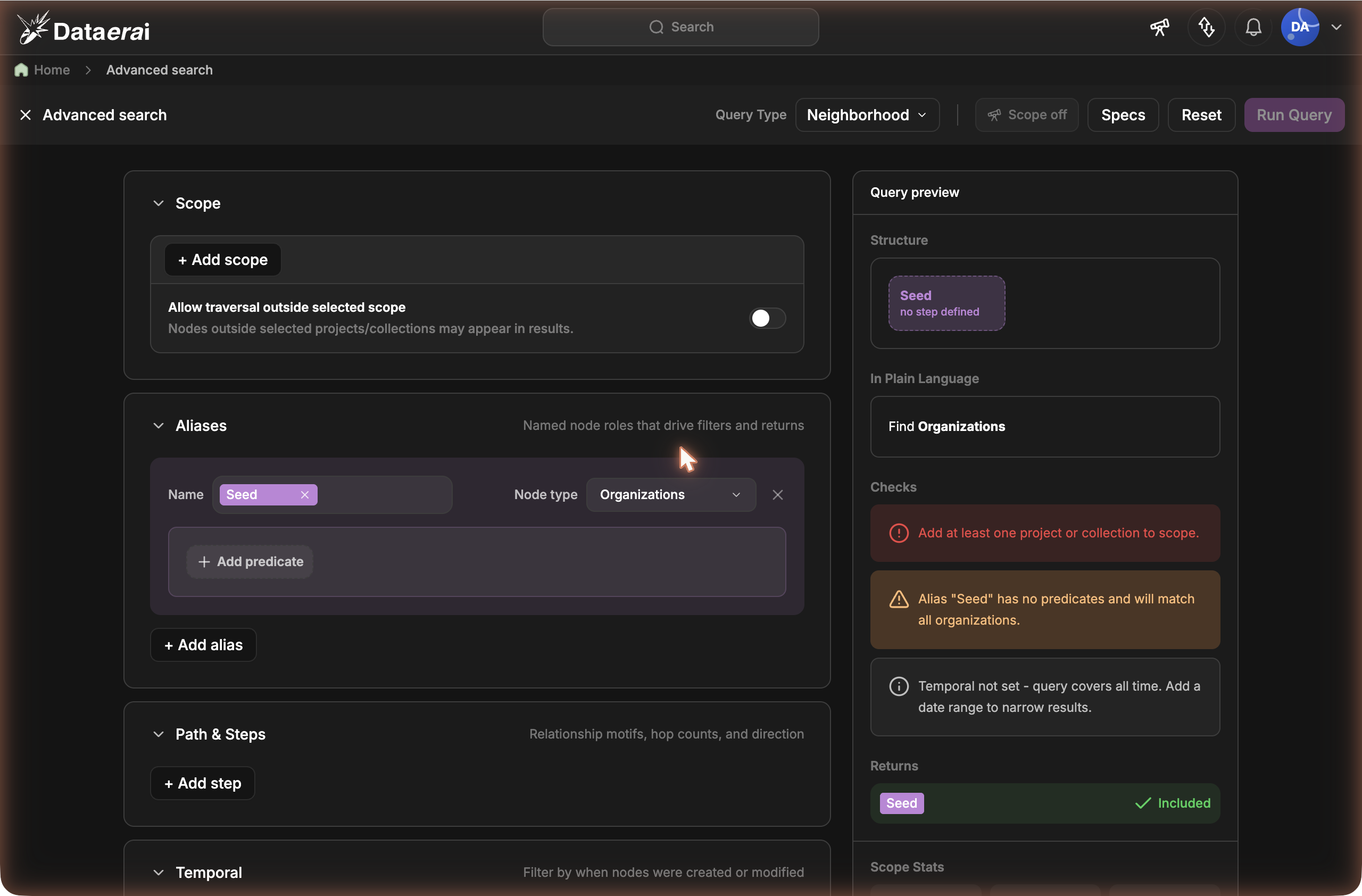Click the Home breadcrumb icon
Image resolution: width=1362 pixels, height=896 pixels.
[21, 70]
